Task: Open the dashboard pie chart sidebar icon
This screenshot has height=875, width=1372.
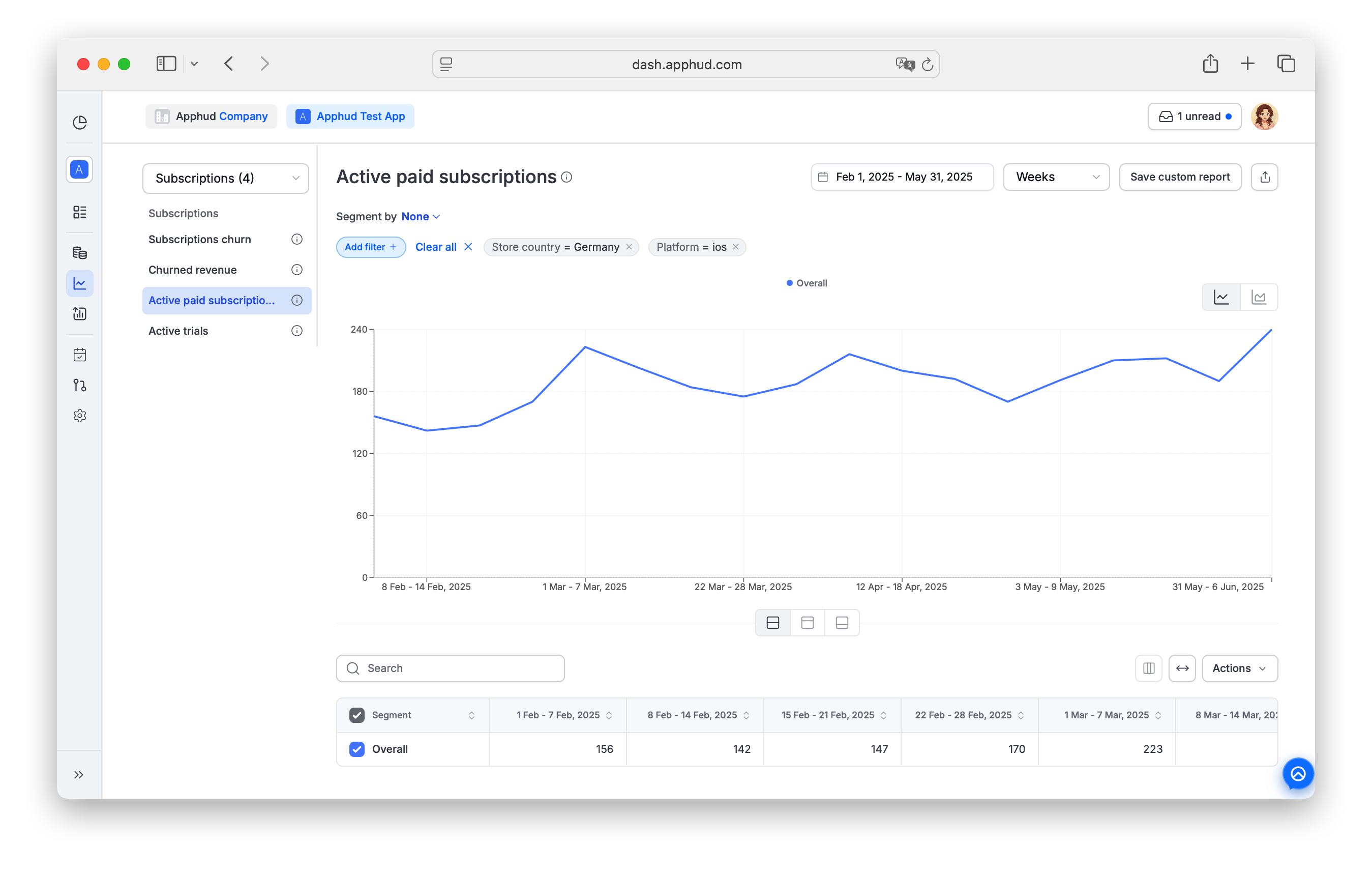Action: coord(80,123)
